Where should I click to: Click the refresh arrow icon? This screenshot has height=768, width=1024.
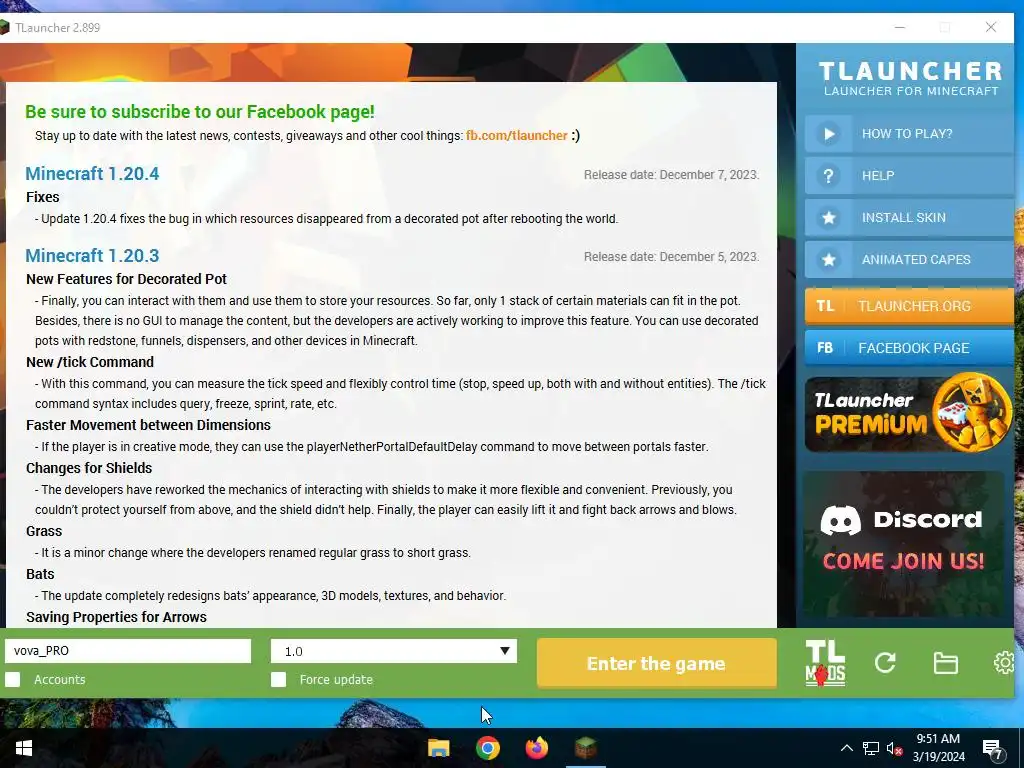885,663
